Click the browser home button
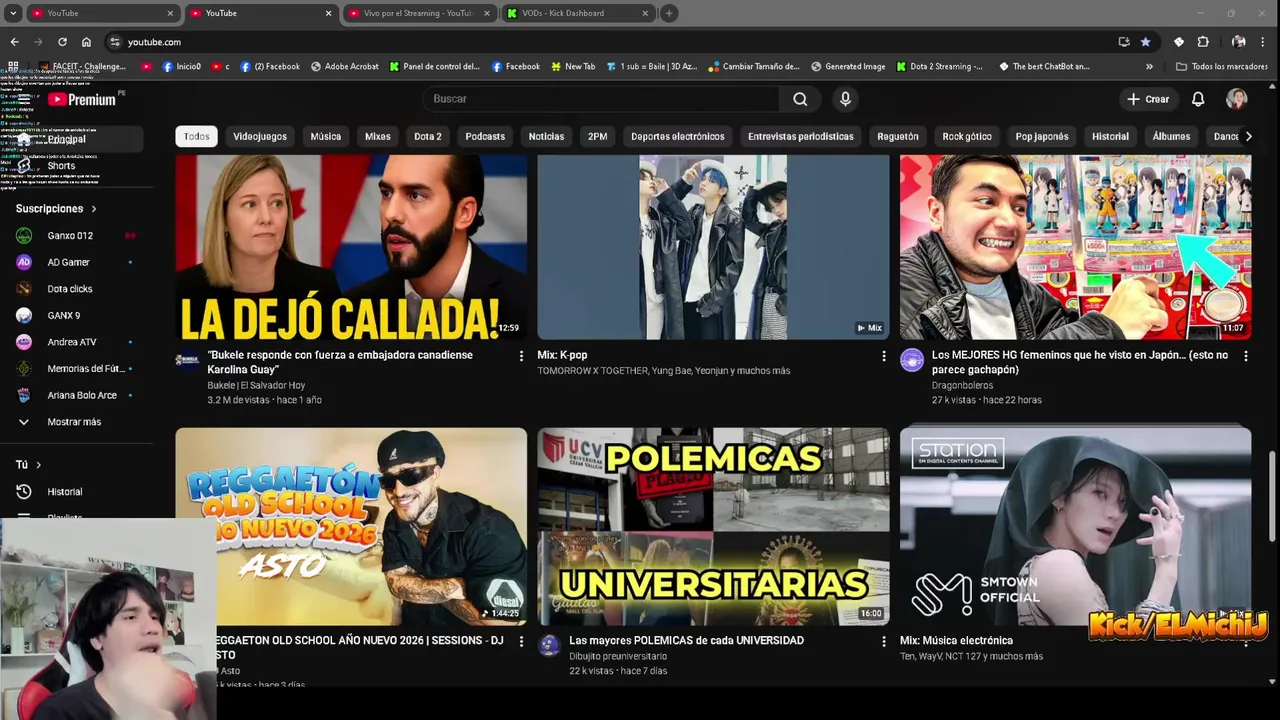 [x=86, y=42]
